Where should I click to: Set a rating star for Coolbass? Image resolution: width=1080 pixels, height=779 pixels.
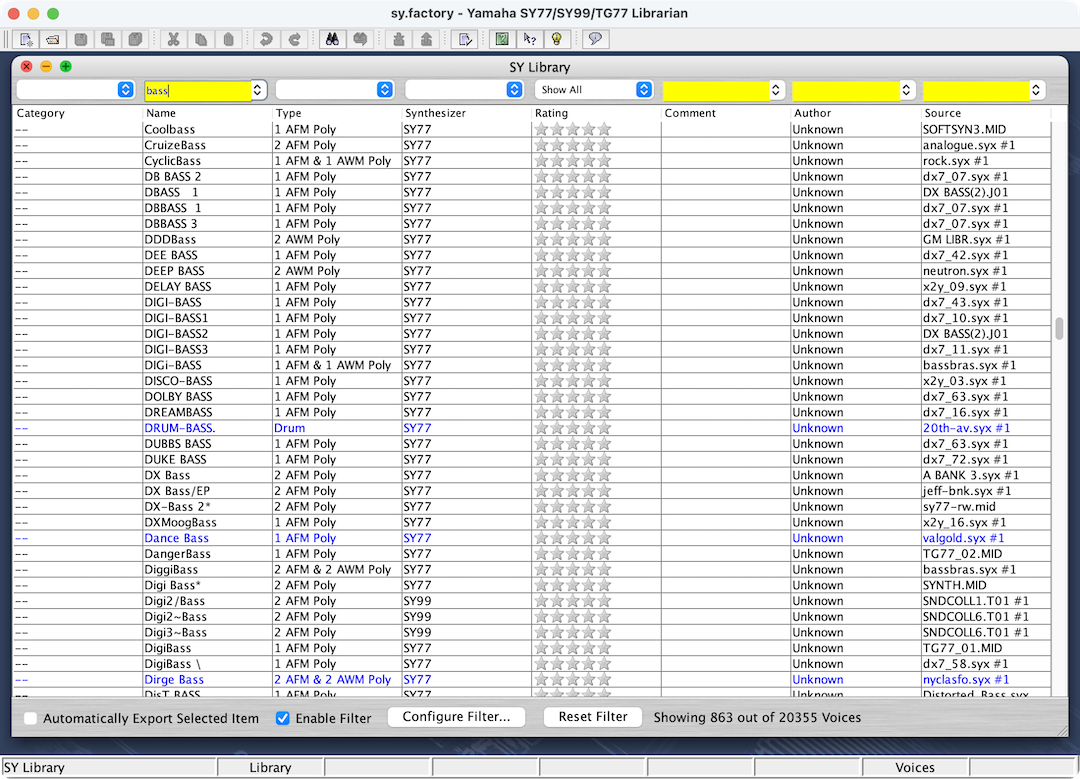540,129
